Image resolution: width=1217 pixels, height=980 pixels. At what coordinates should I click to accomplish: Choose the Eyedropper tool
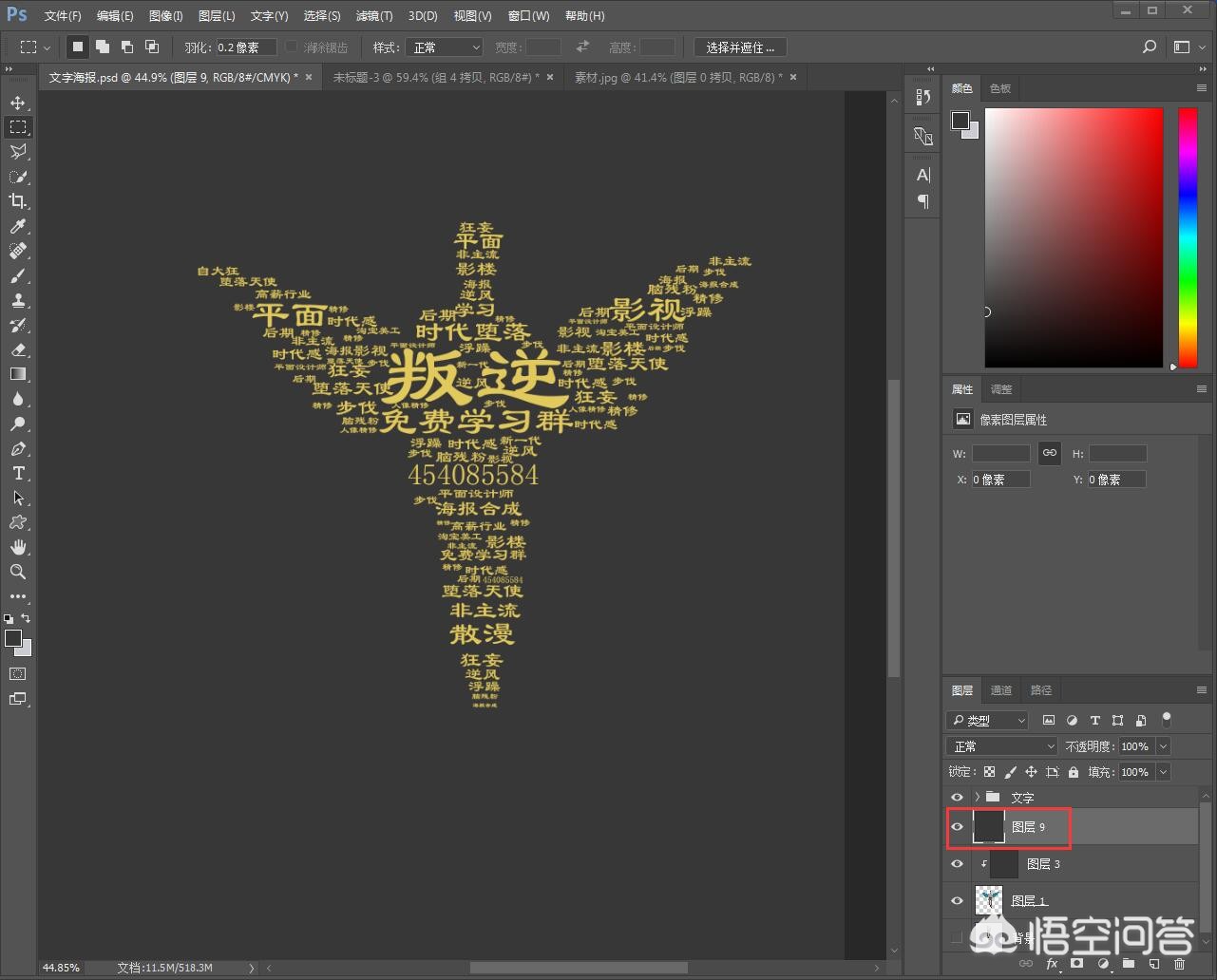pyautogui.click(x=18, y=226)
